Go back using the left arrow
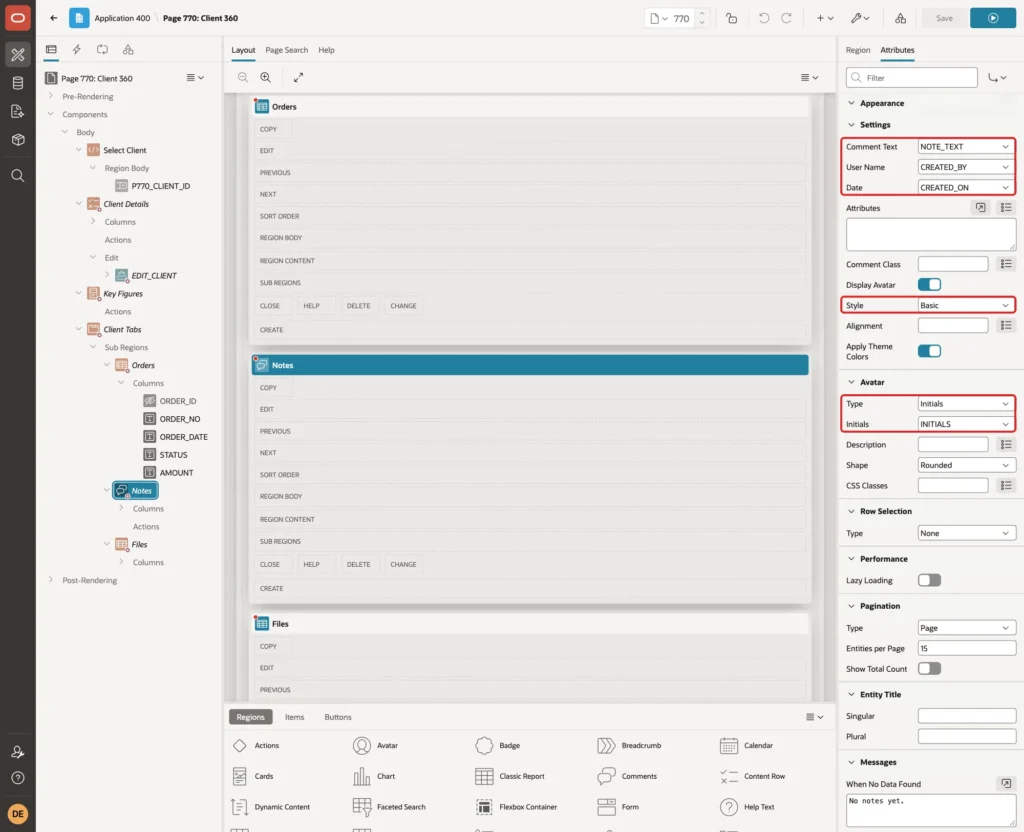Screen dimensions: 1024x832 click(54, 18)
